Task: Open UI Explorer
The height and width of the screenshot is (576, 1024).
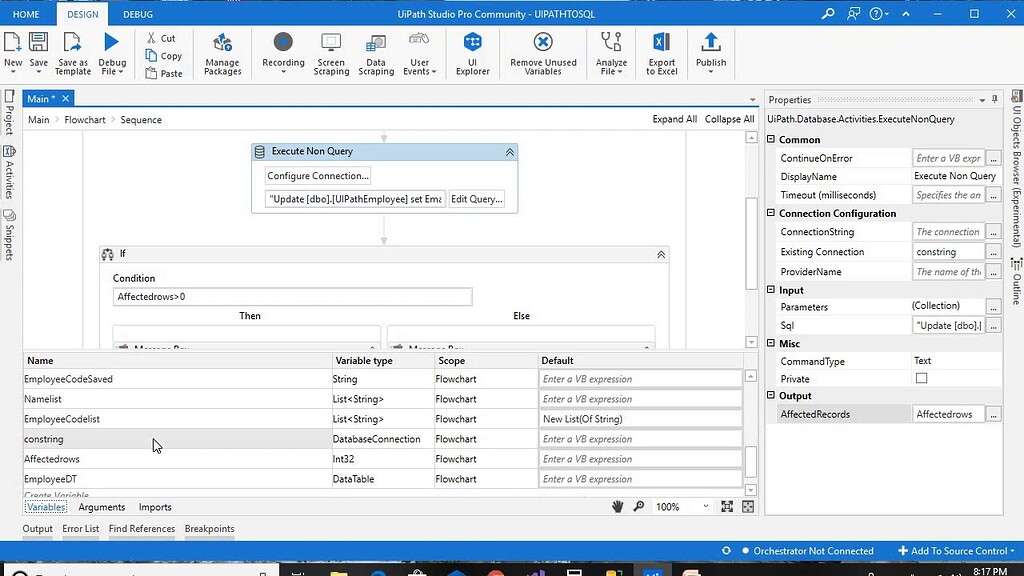Action: (x=472, y=54)
